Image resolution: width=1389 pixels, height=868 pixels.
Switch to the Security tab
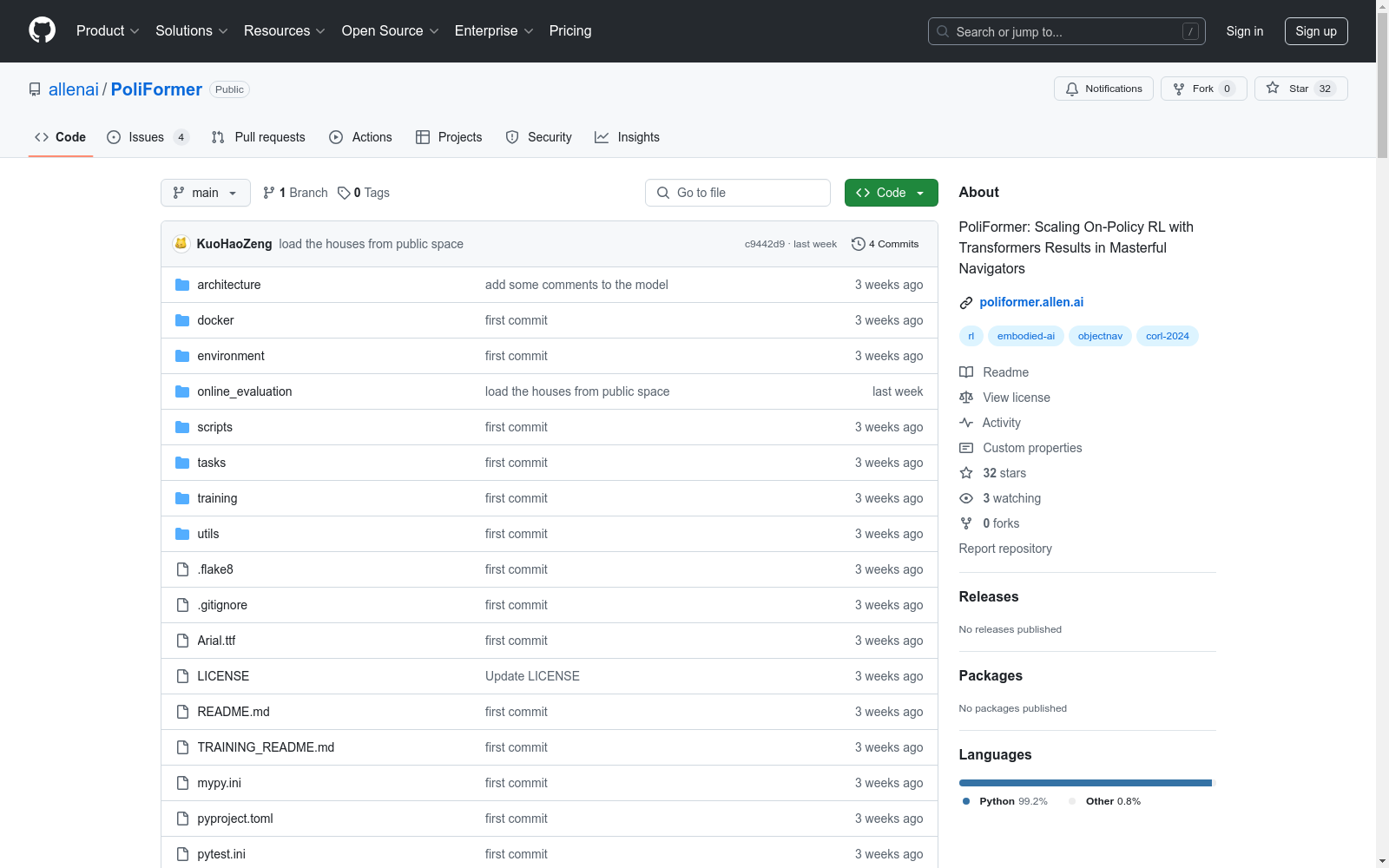(x=539, y=137)
